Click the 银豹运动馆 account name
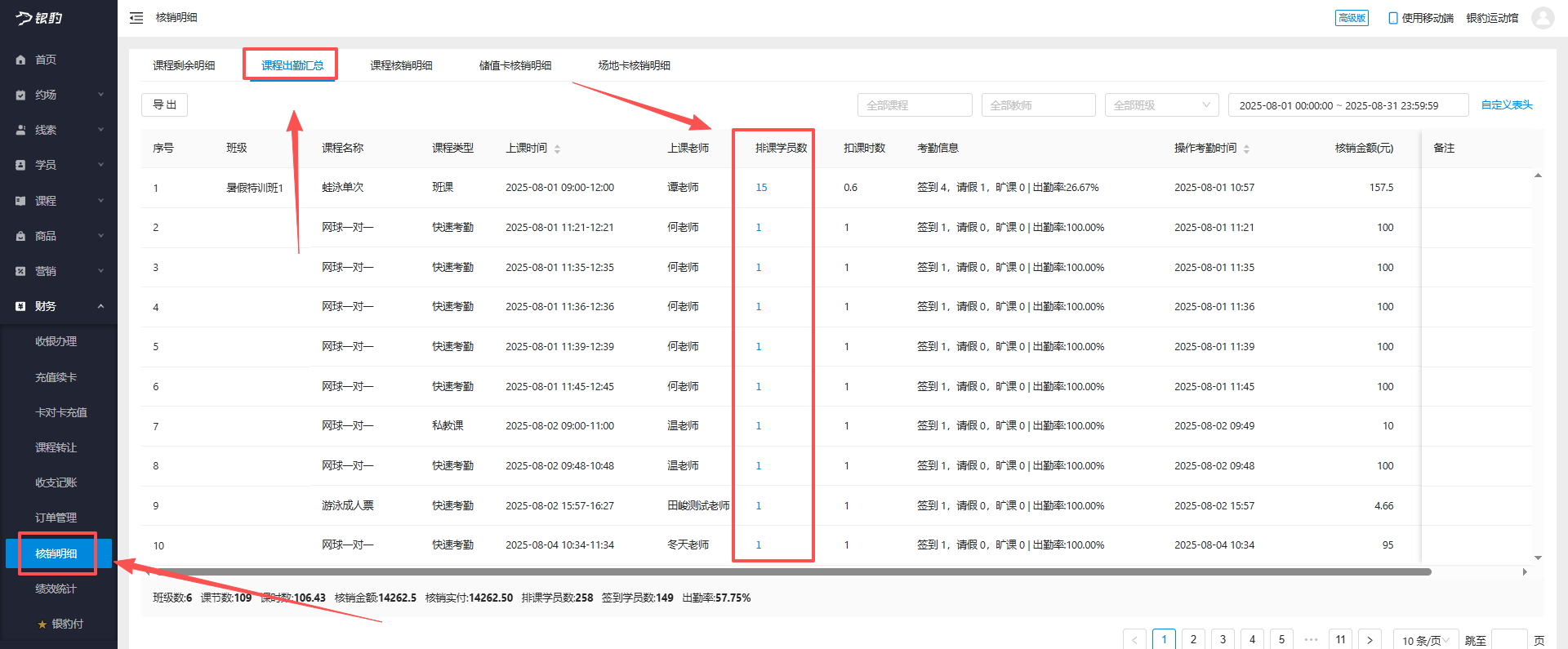 pyautogui.click(x=1492, y=18)
